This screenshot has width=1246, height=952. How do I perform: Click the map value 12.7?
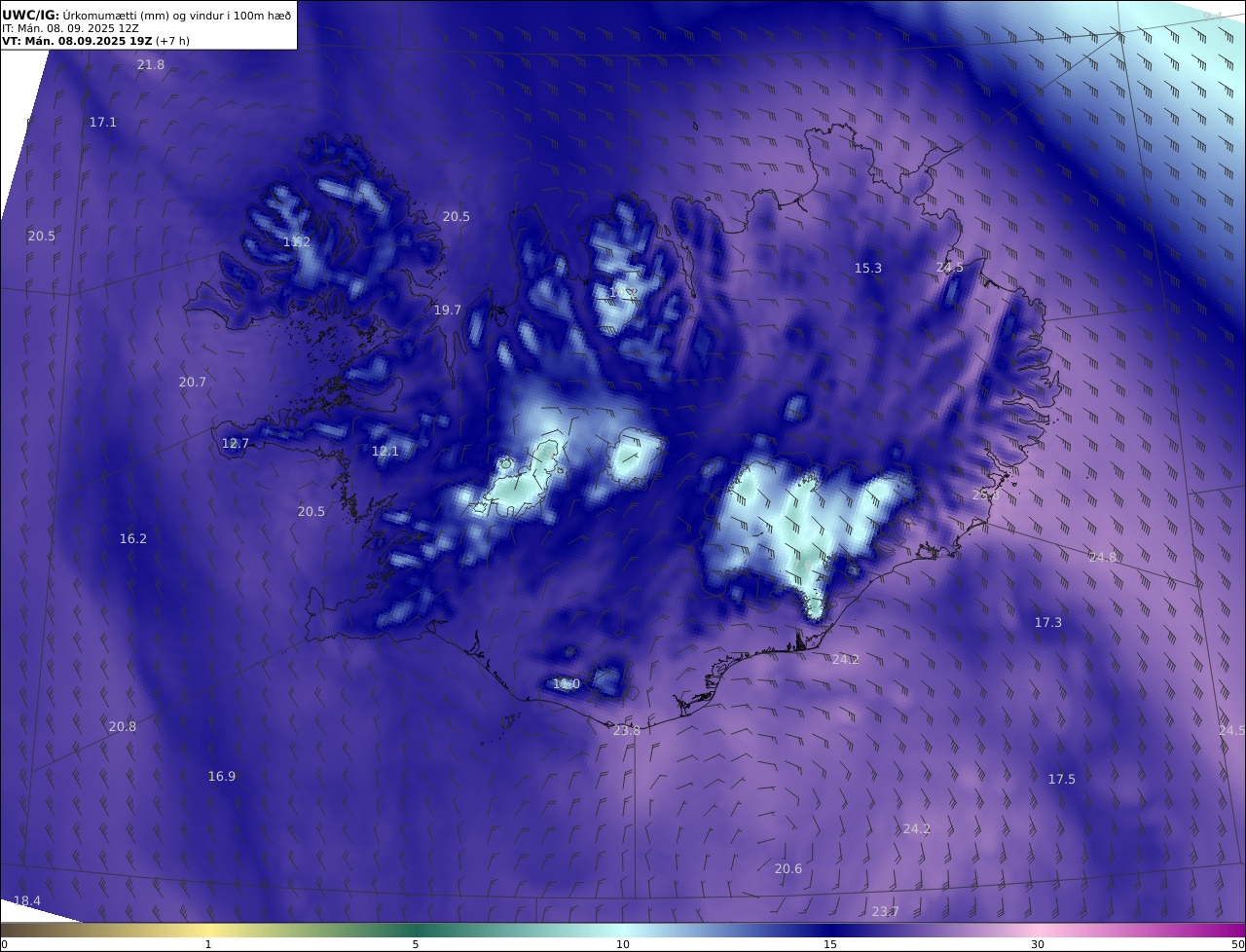click(236, 443)
